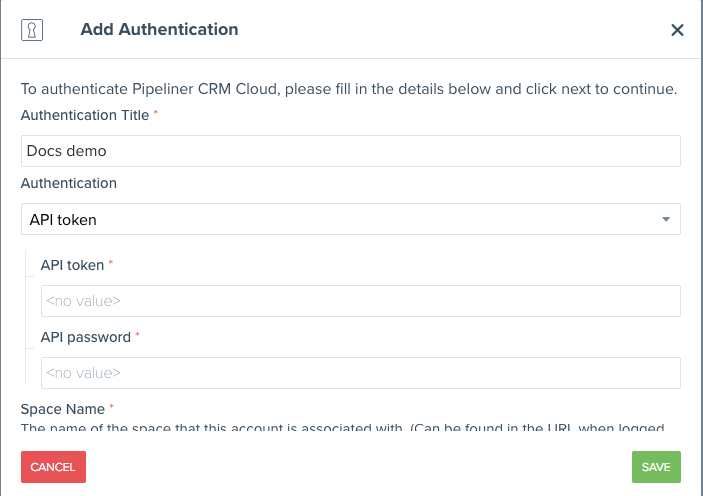This screenshot has height=496, width=703.
Task: Click the Space Name field label
Action: coord(62,409)
